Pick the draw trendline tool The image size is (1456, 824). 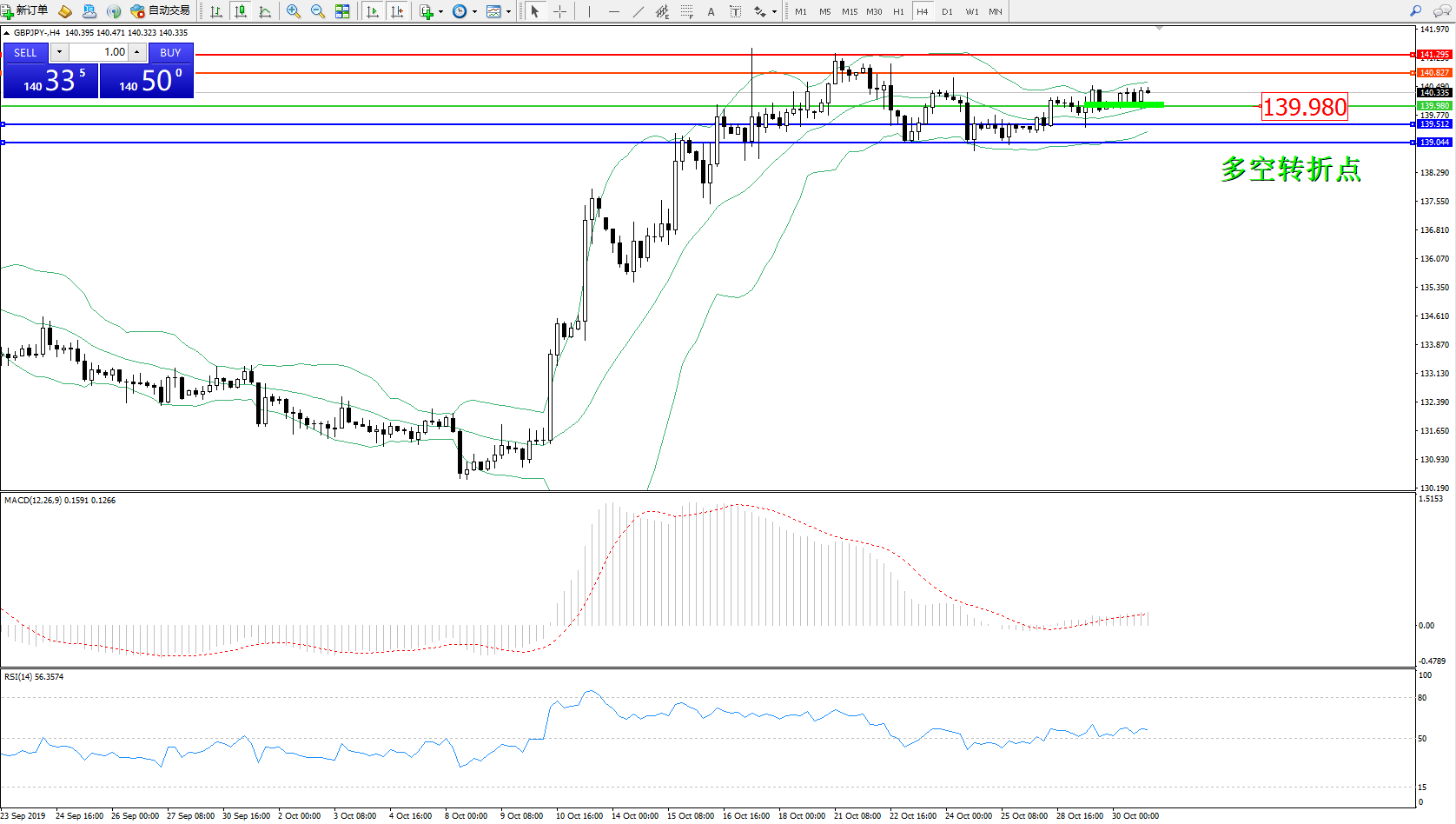tap(639, 11)
